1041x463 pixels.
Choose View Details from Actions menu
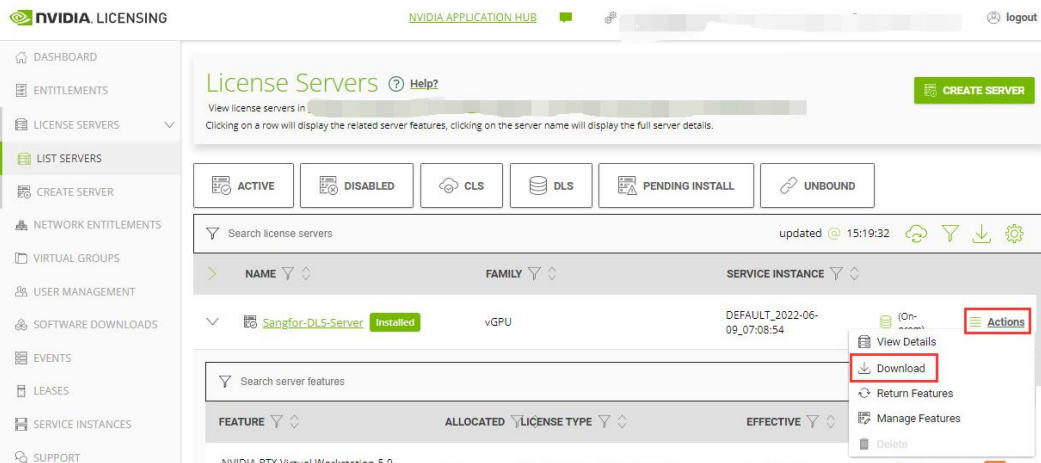(x=906, y=342)
